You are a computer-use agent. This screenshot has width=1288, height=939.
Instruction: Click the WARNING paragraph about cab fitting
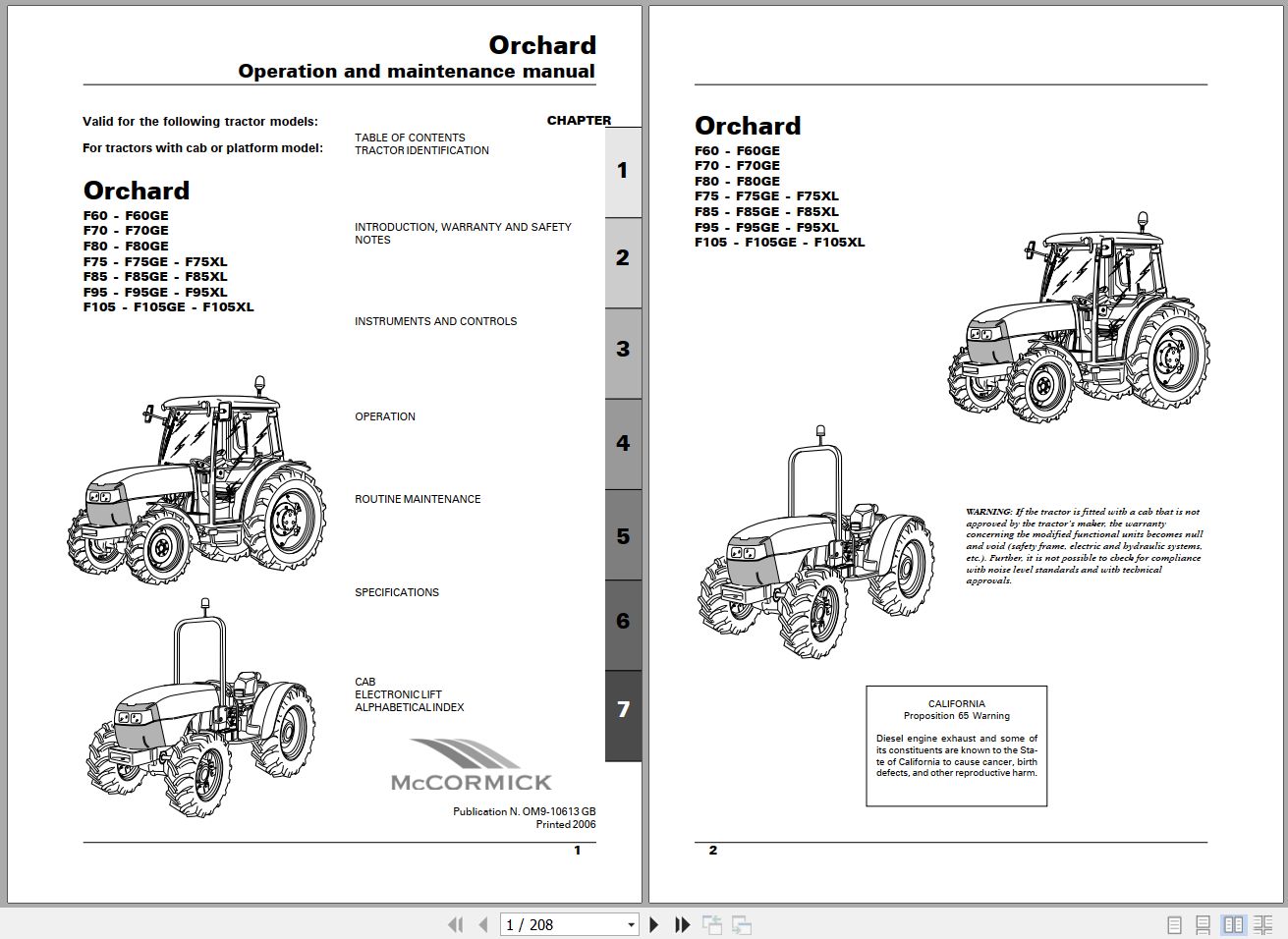tap(1084, 546)
